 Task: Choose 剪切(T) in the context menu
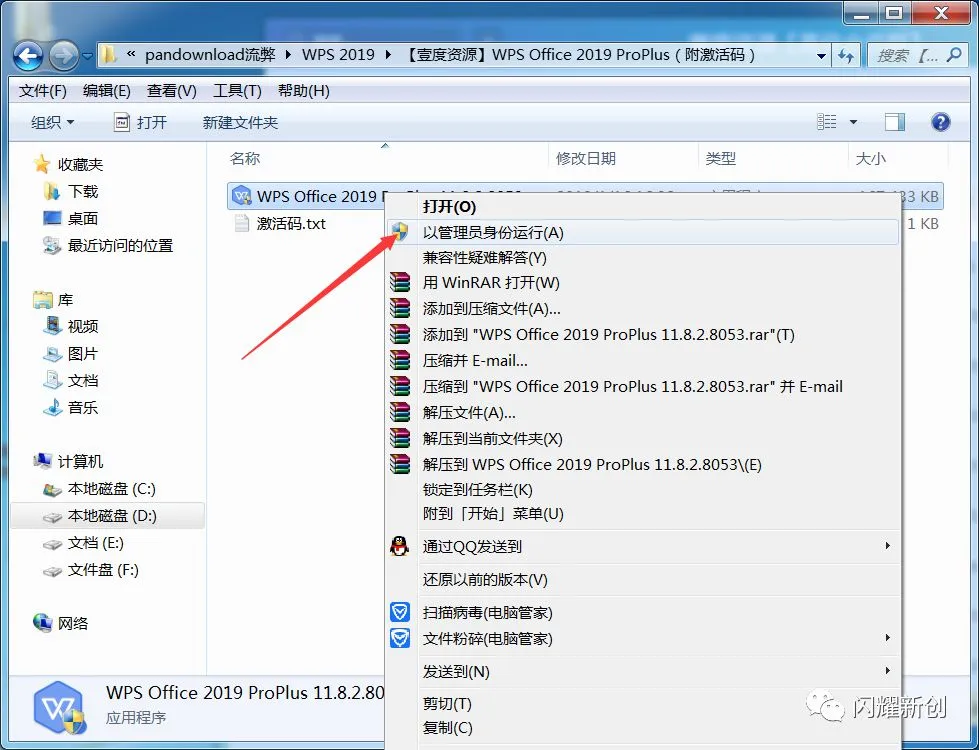[x=642, y=704]
